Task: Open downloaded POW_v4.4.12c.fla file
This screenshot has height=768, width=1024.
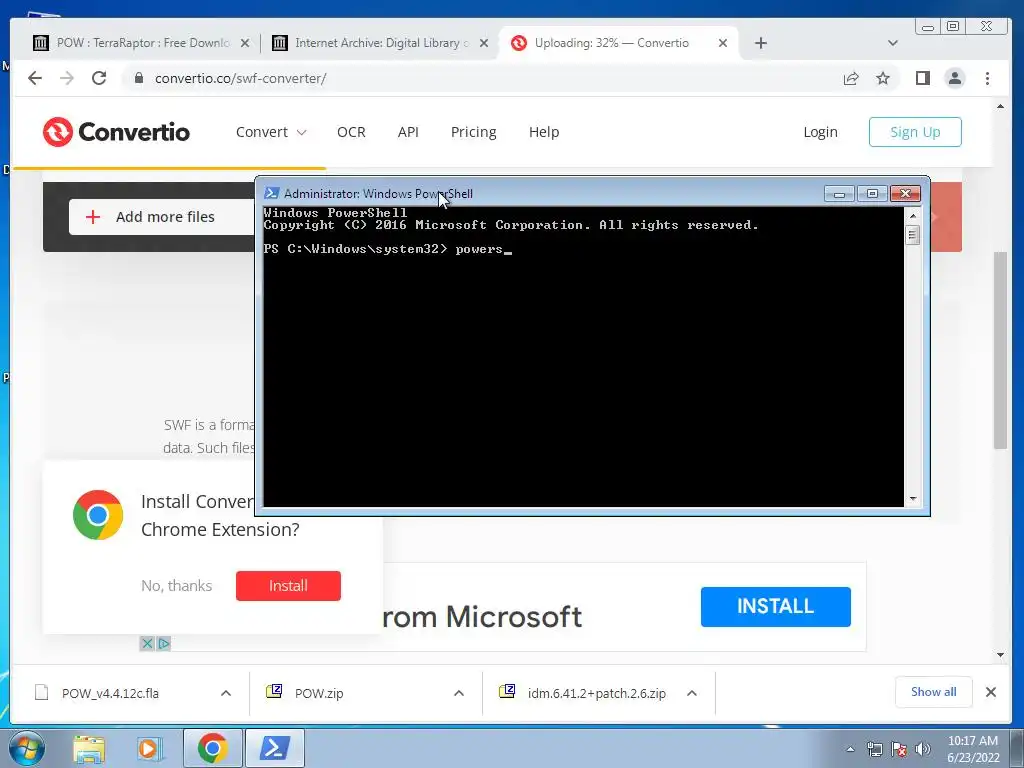Action: click(x=110, y=694)
